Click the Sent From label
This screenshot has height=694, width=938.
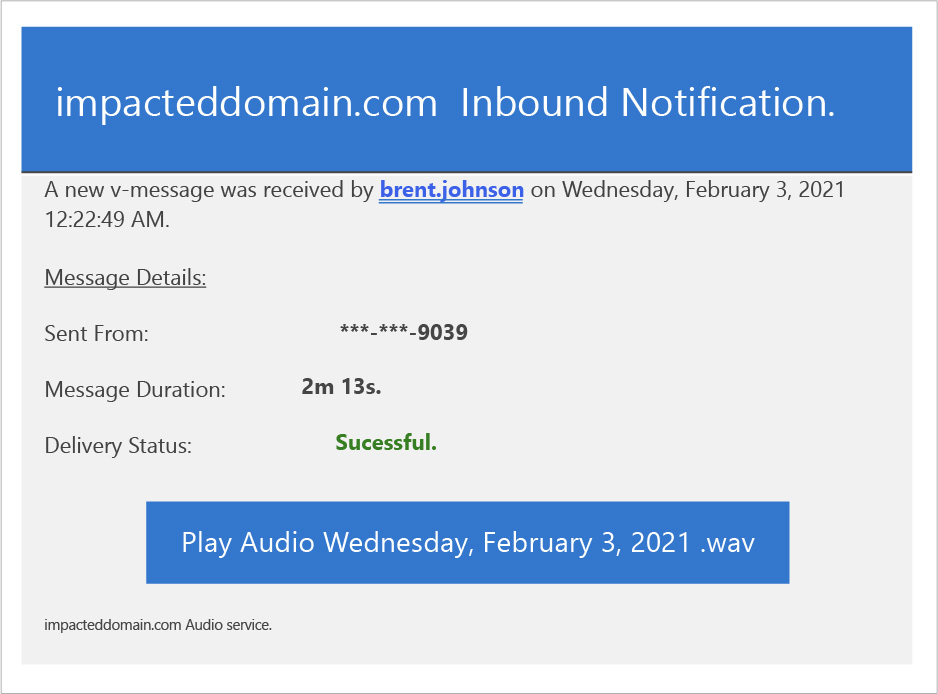pyautogui.click(x=96, y=334)
